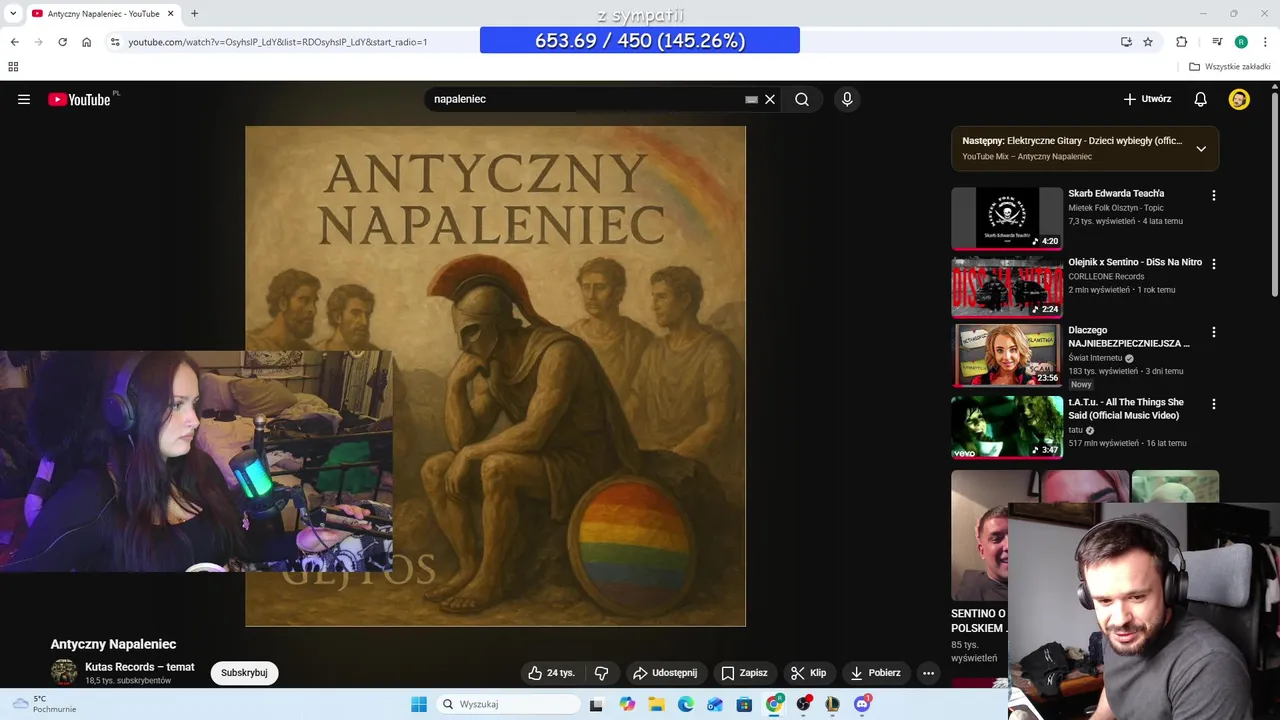Click the browser address bar URL
1280x720 pixels.
(x=277, y=42)
